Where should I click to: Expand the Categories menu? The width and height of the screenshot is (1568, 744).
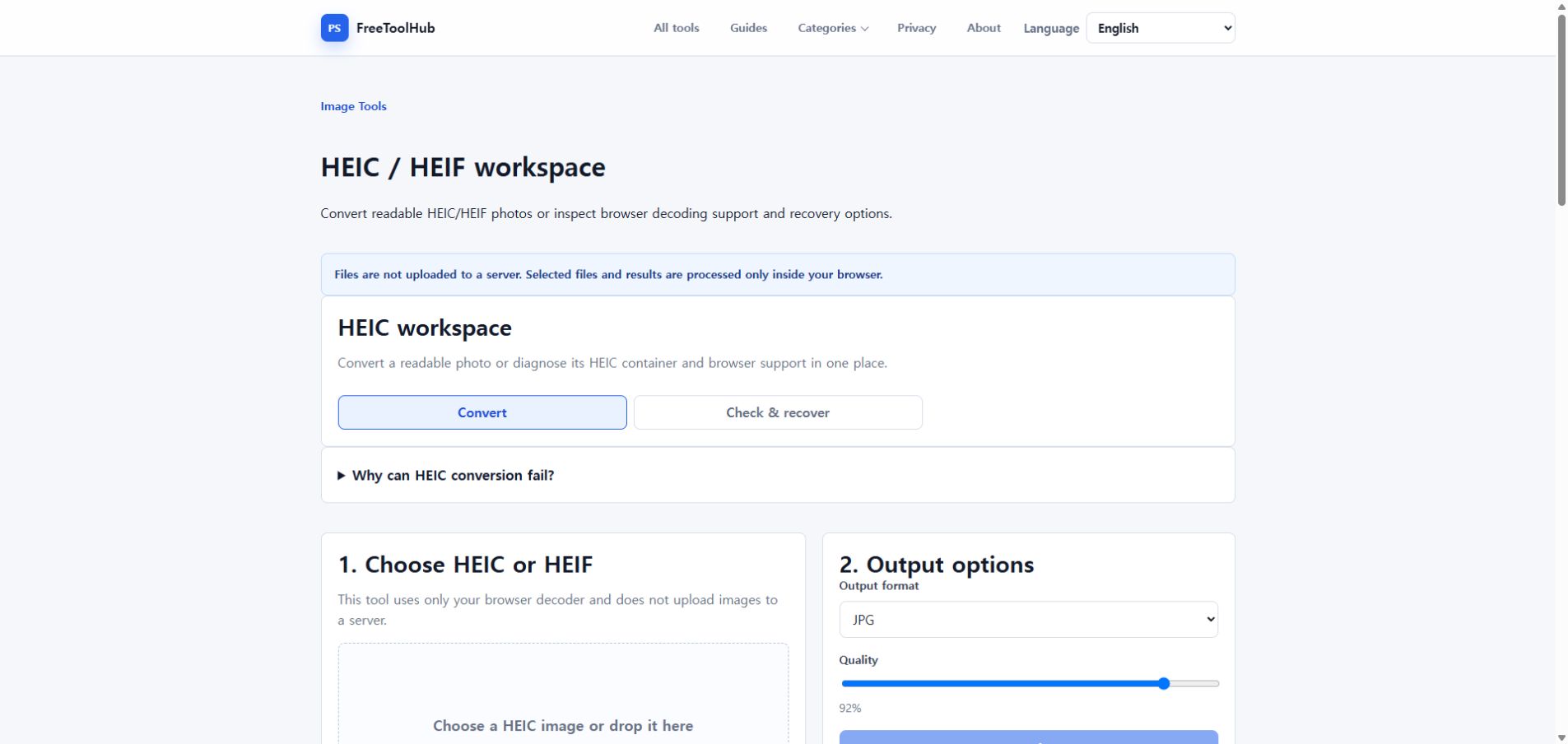click(833, 28)
